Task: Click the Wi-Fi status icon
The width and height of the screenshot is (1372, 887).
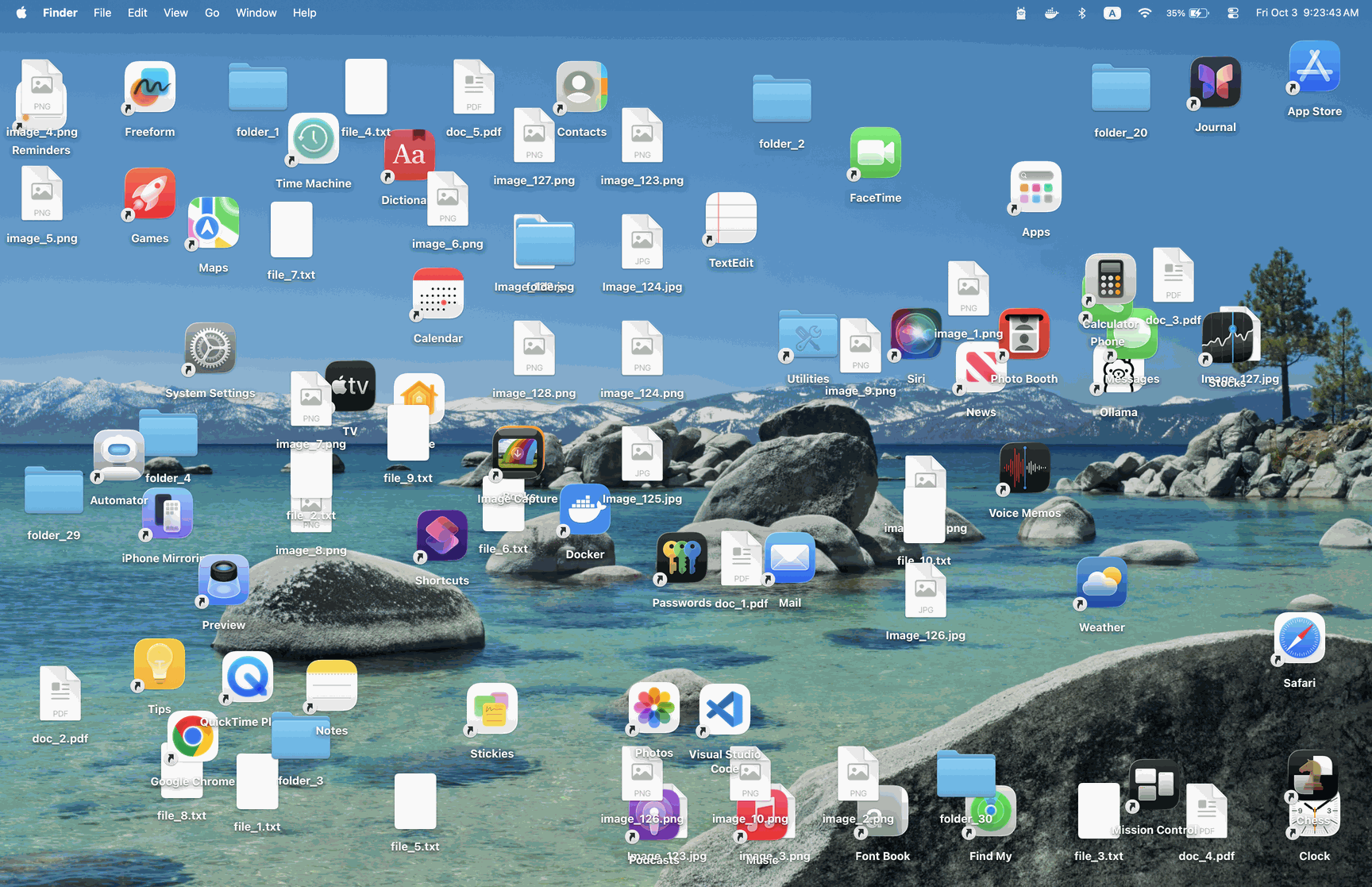Action: point(1144,13)
